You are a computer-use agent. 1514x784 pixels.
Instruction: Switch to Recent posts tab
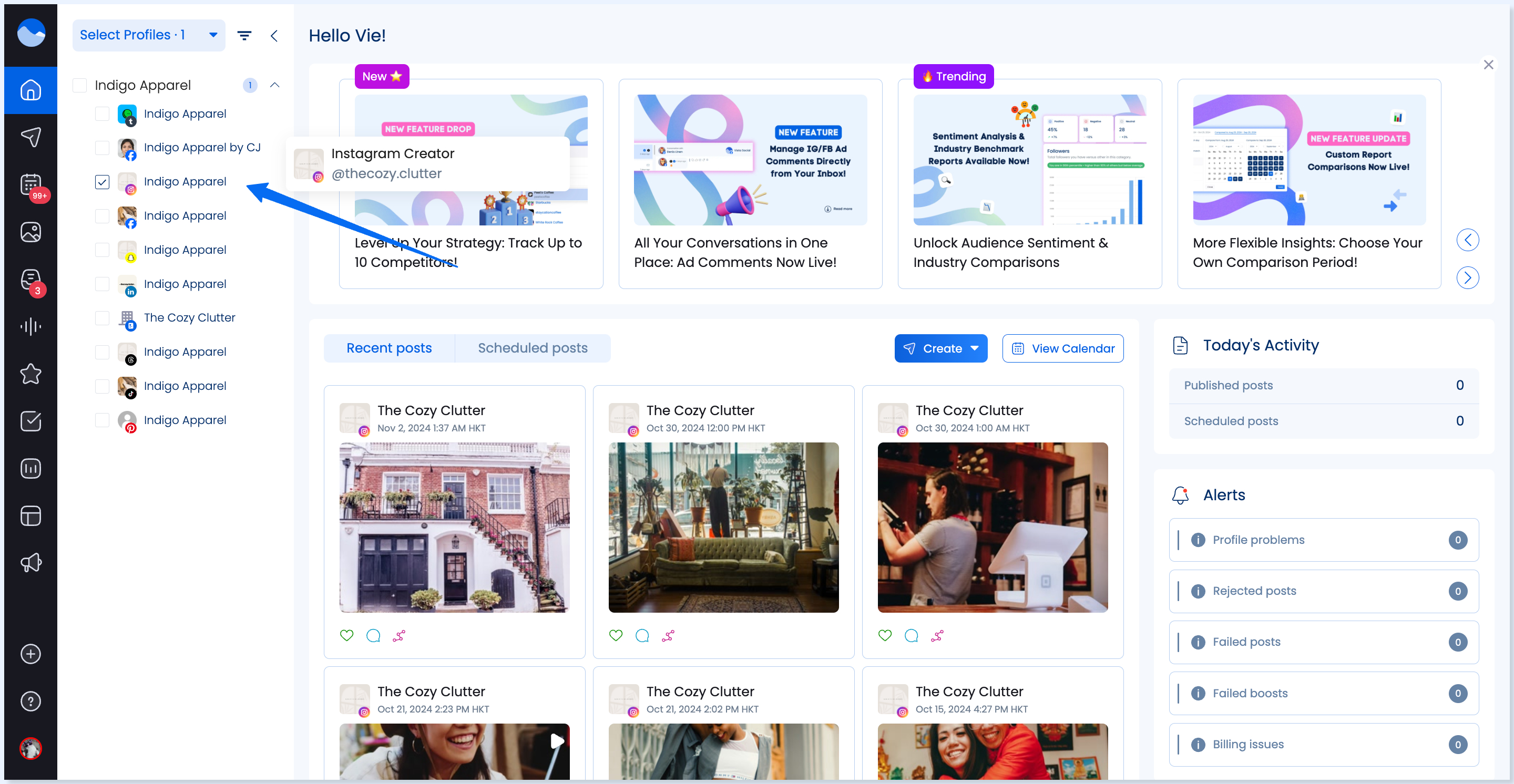point(389,348)
